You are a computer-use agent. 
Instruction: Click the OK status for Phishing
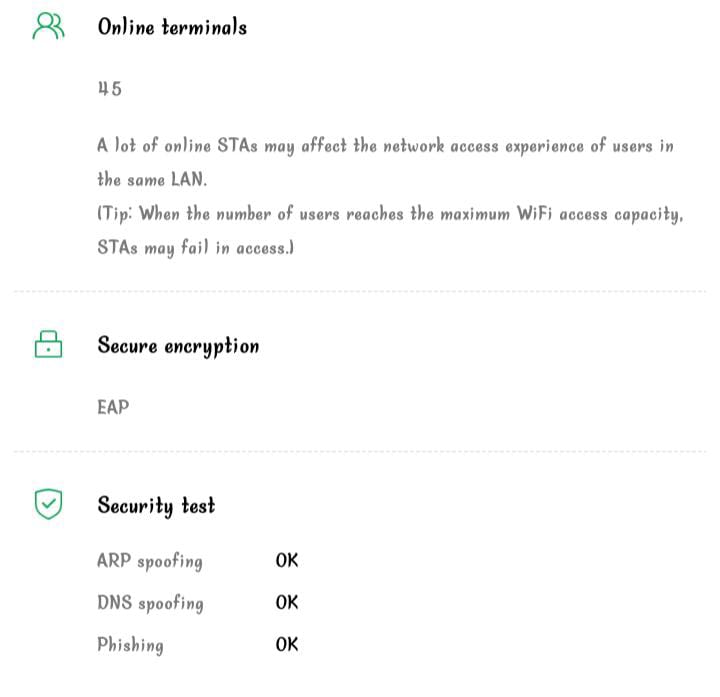point(287,644)
